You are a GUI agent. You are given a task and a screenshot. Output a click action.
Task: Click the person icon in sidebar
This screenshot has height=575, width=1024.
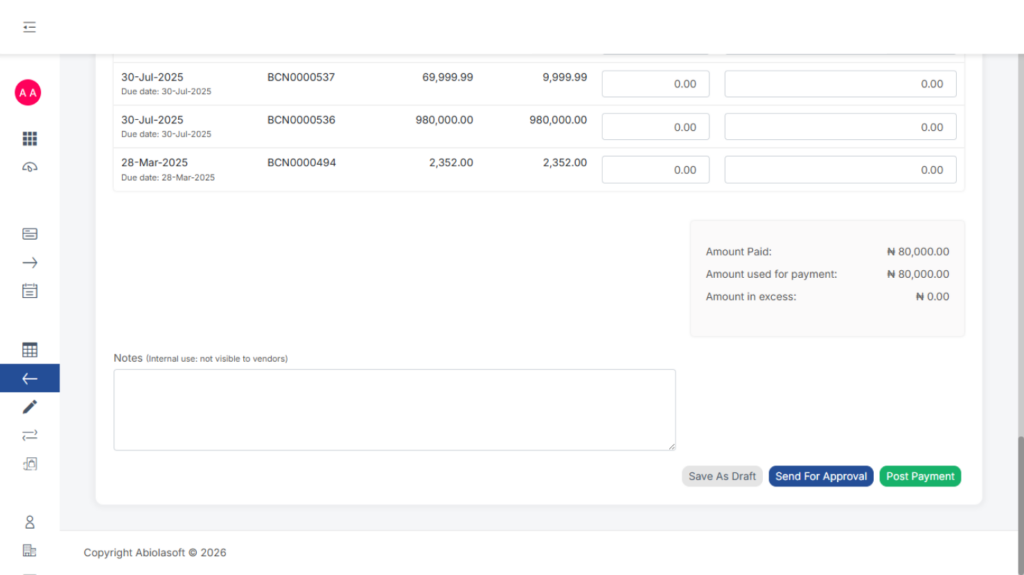[x=29, y=522]
